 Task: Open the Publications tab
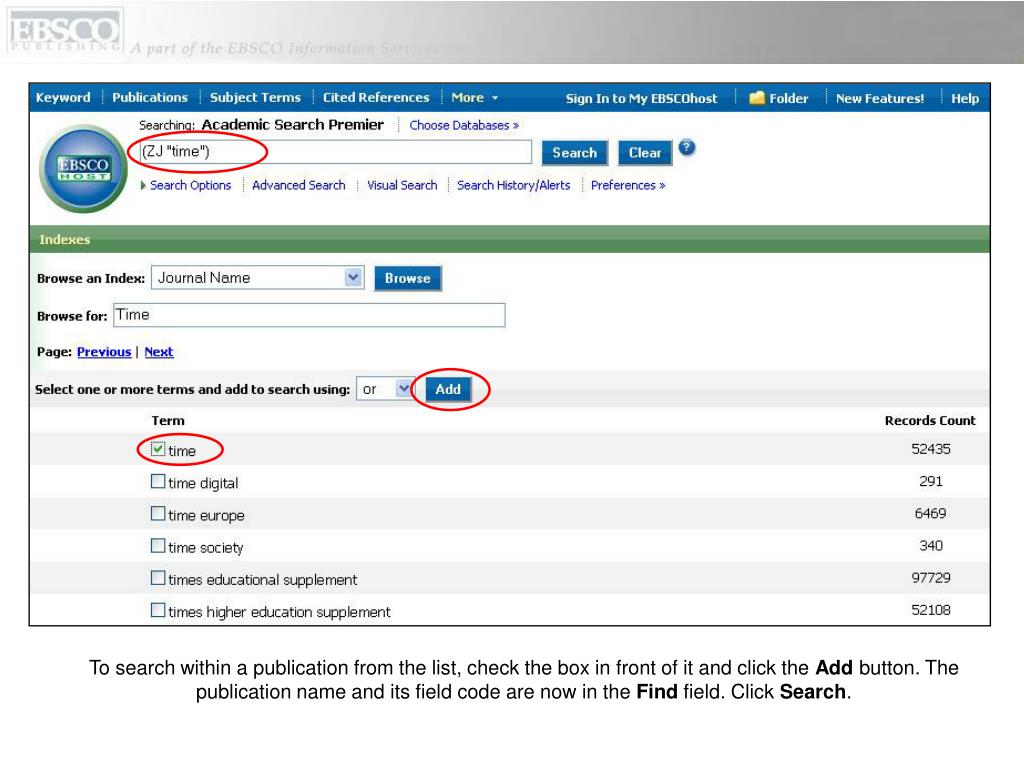coord(150,97)
